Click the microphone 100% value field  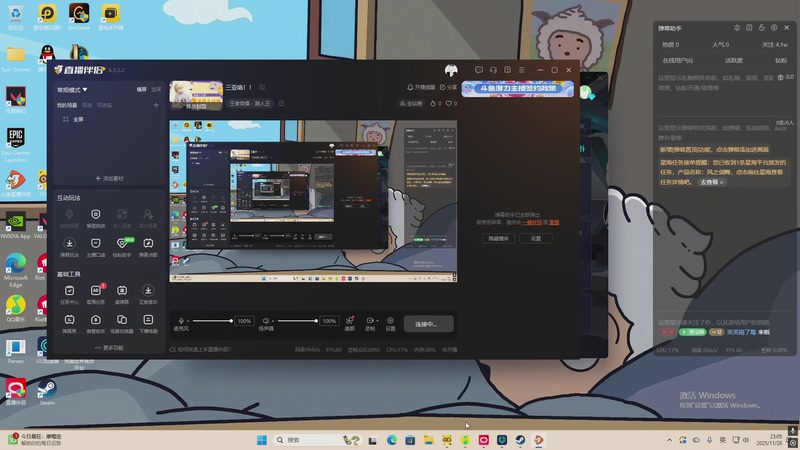244,321
